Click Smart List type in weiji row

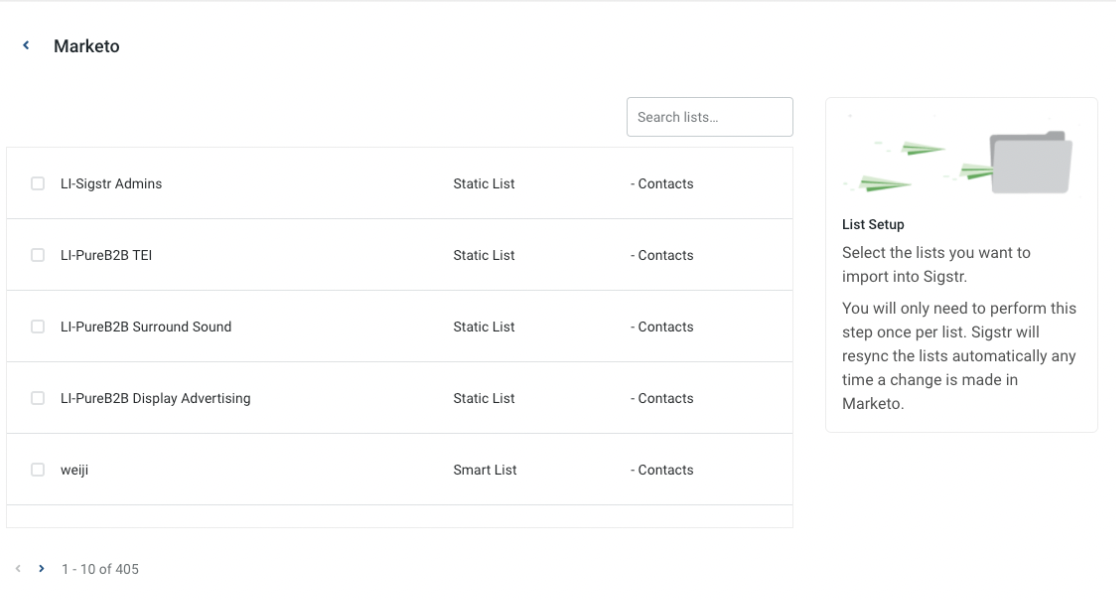click(x=485, y=470)
